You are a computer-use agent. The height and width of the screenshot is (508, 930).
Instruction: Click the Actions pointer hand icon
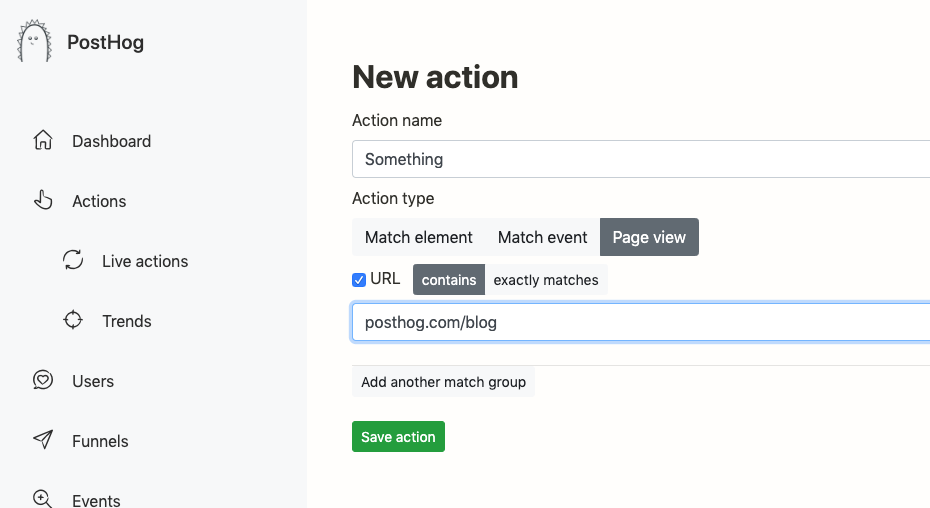pos(43,201)
